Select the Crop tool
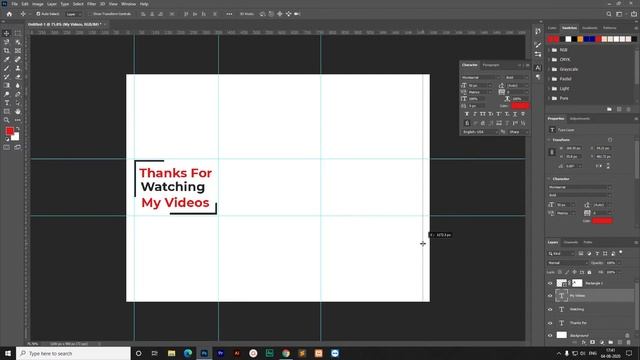This screenshot has height=360, width=640. pyautogui.click(x=7, y=51)
